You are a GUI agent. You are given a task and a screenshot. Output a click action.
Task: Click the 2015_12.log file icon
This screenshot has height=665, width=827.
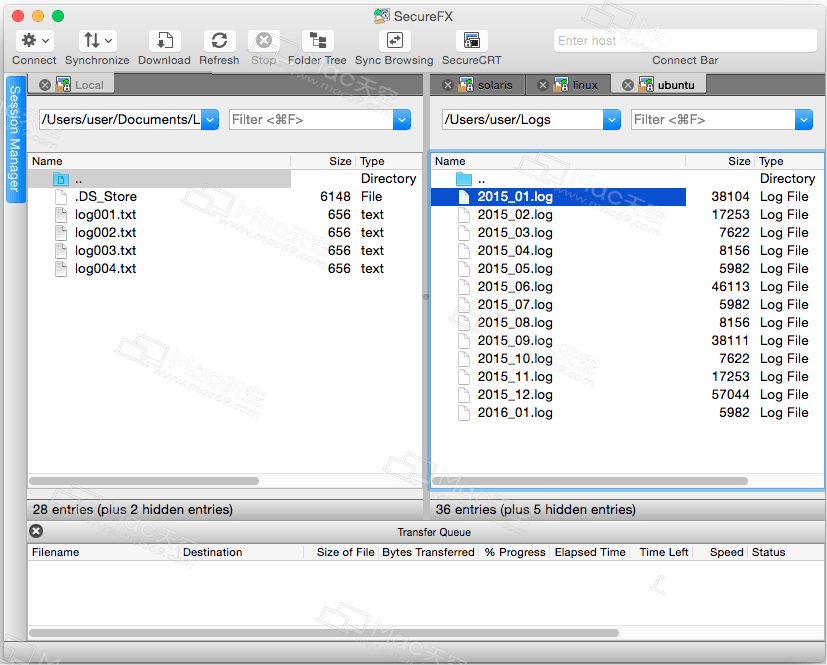[x=464, y=395]
